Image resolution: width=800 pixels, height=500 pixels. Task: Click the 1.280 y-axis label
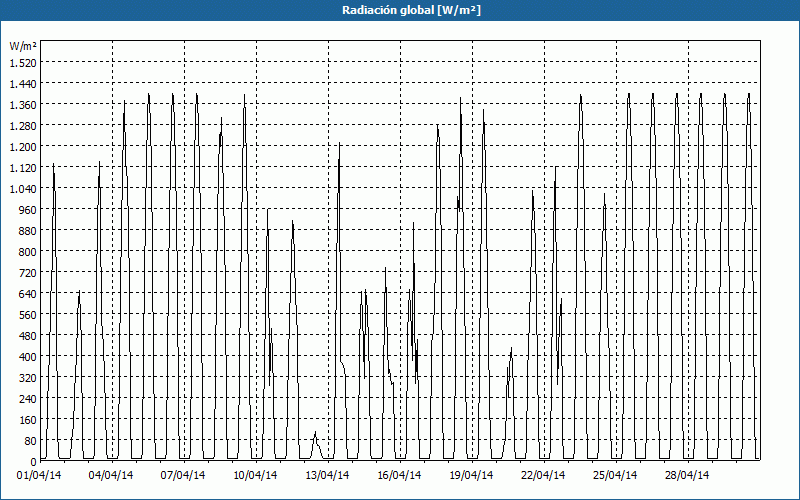click(23, 126)
